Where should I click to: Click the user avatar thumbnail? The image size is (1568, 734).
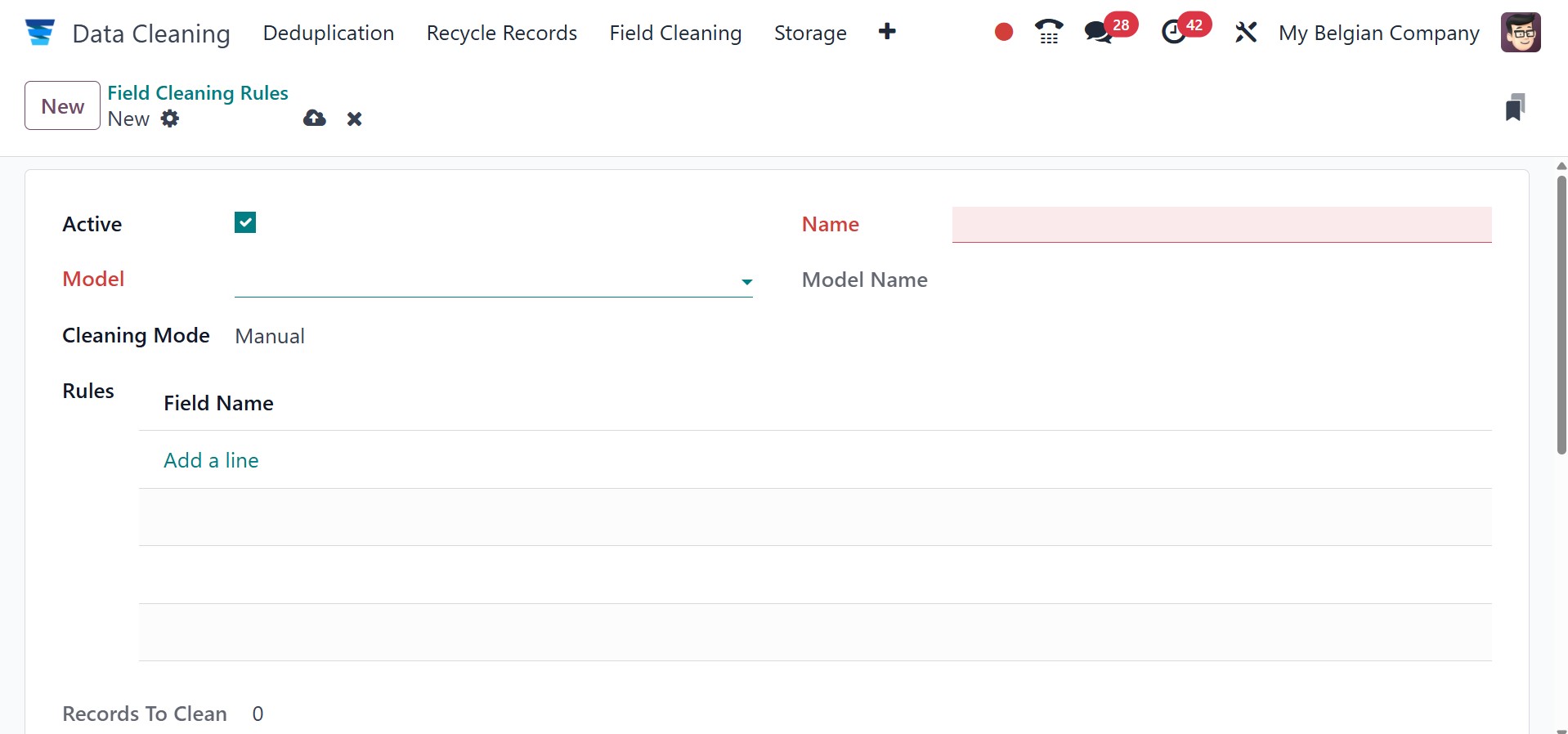1521,33
